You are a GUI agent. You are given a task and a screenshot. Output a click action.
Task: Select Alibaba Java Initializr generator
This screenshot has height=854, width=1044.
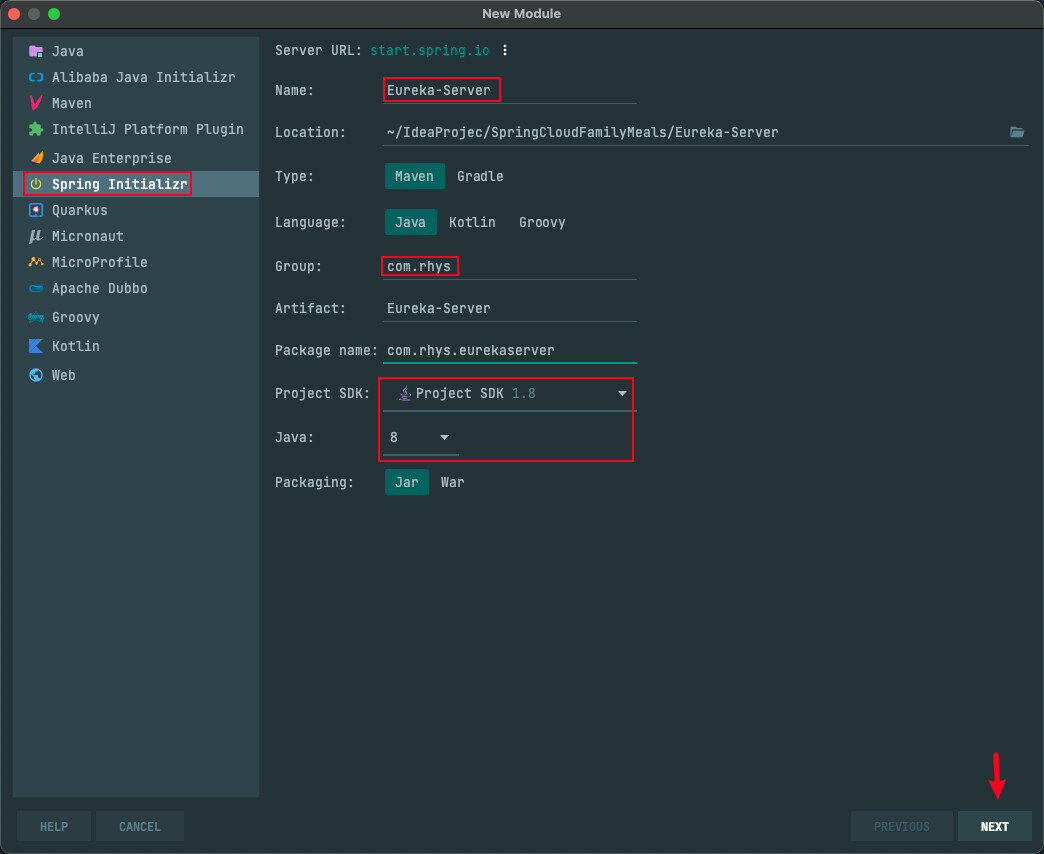[136, 77]
